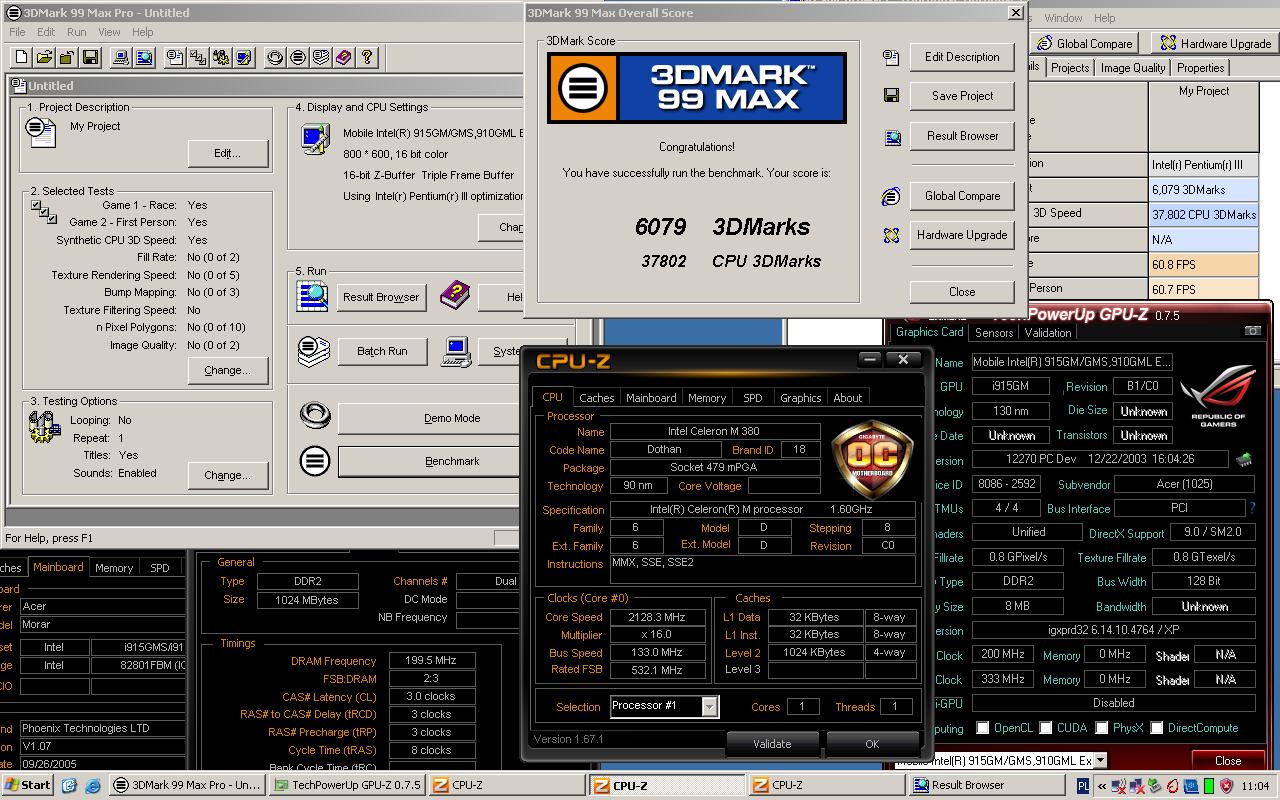Viewport: 1280px width, 800px height.
Task: Toggle the CUDA checkbox in GPU-Z
Action: 1046,728
